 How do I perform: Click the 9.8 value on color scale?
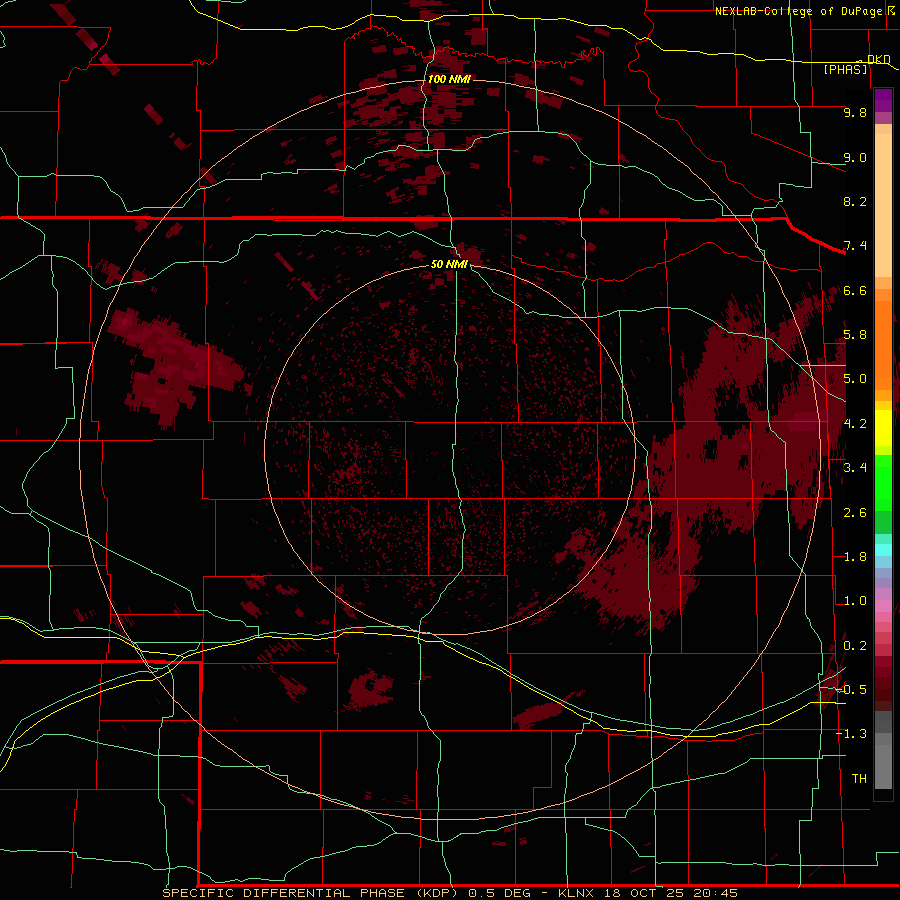click(855, 112)
